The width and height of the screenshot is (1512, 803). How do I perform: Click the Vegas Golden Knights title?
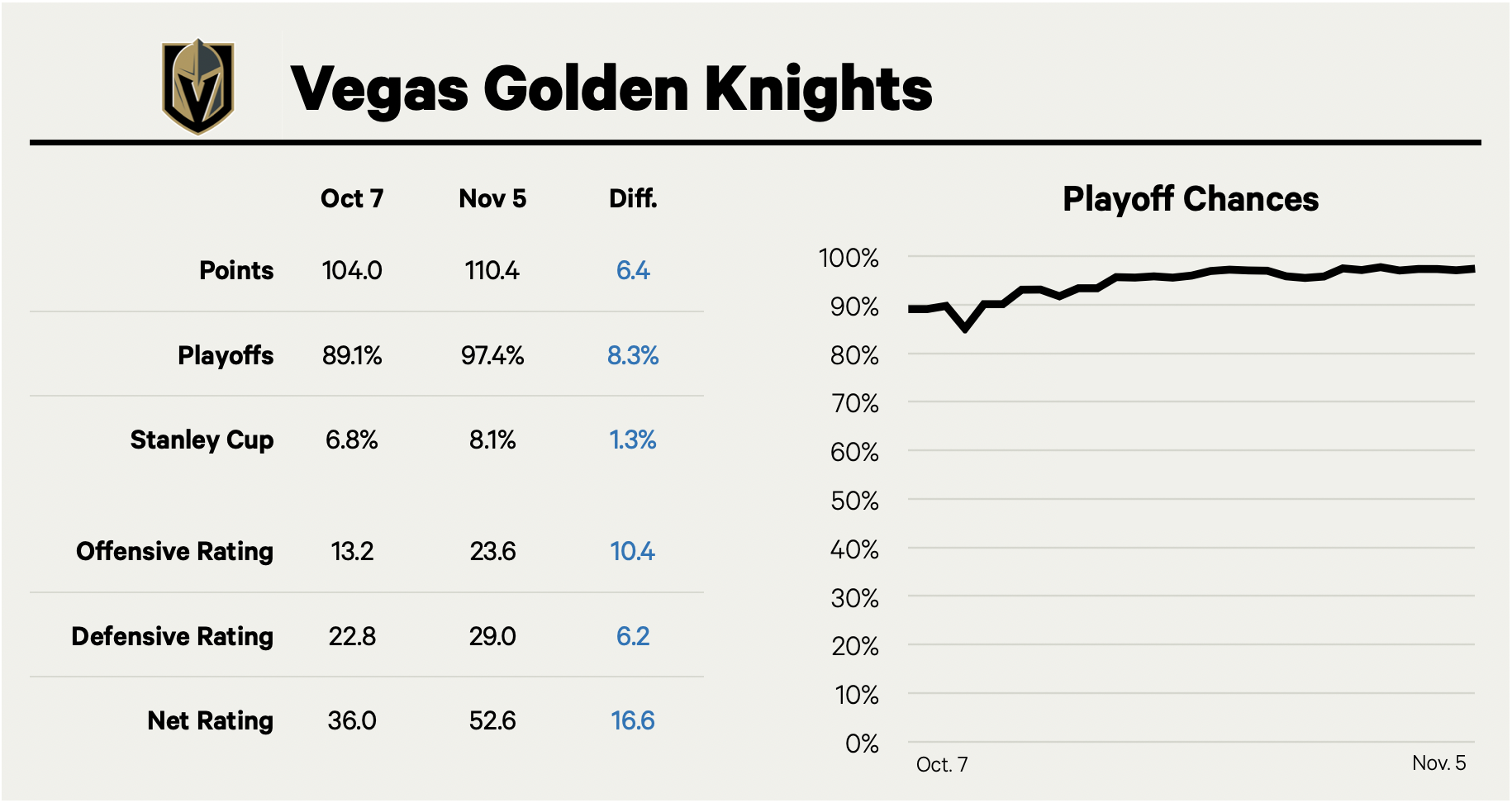(611, 88)
